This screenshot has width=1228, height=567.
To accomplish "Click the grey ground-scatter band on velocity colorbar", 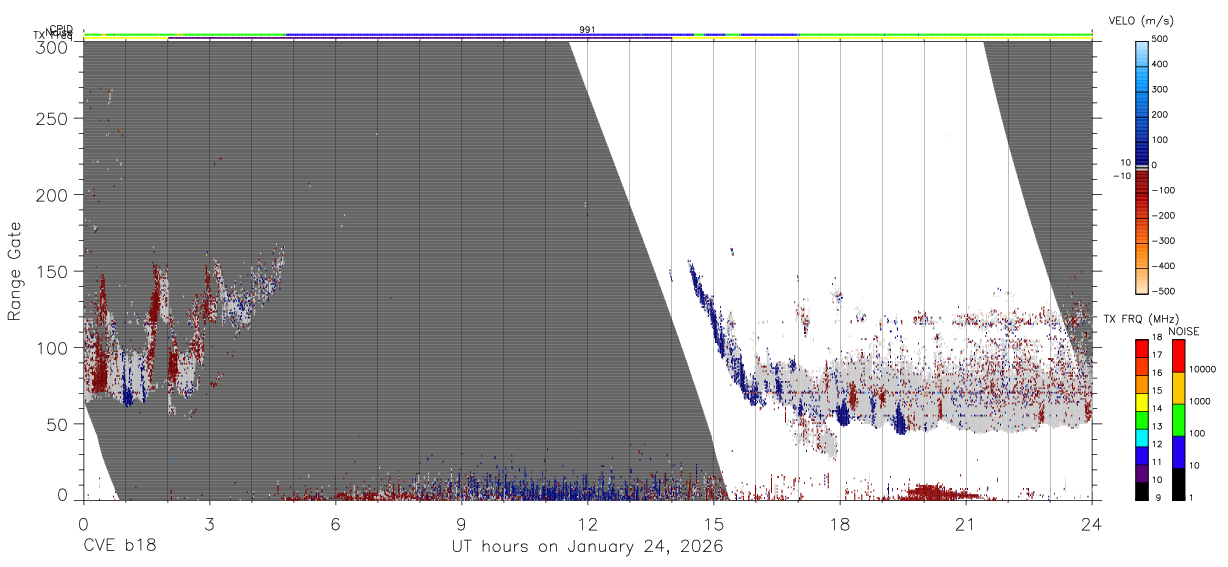I will click(x=1142, y=166).
